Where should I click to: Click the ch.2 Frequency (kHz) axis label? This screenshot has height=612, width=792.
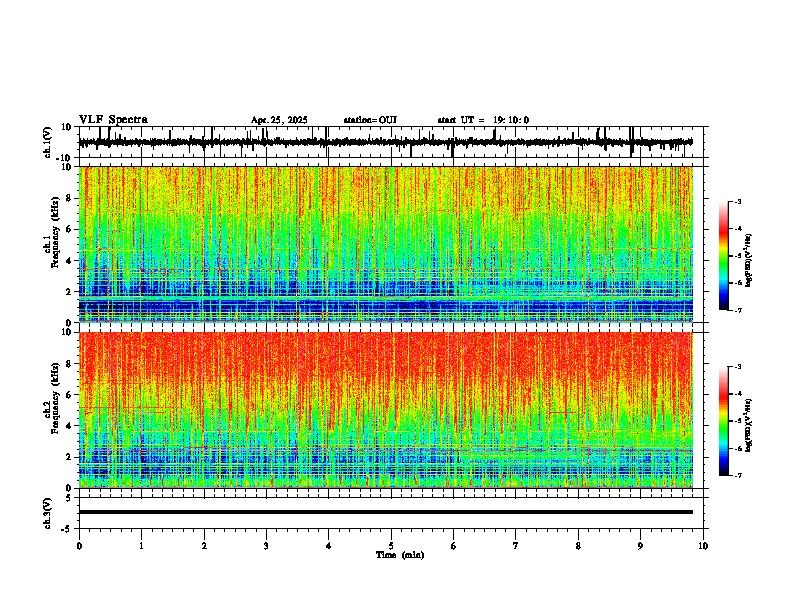tap(52, 398)
